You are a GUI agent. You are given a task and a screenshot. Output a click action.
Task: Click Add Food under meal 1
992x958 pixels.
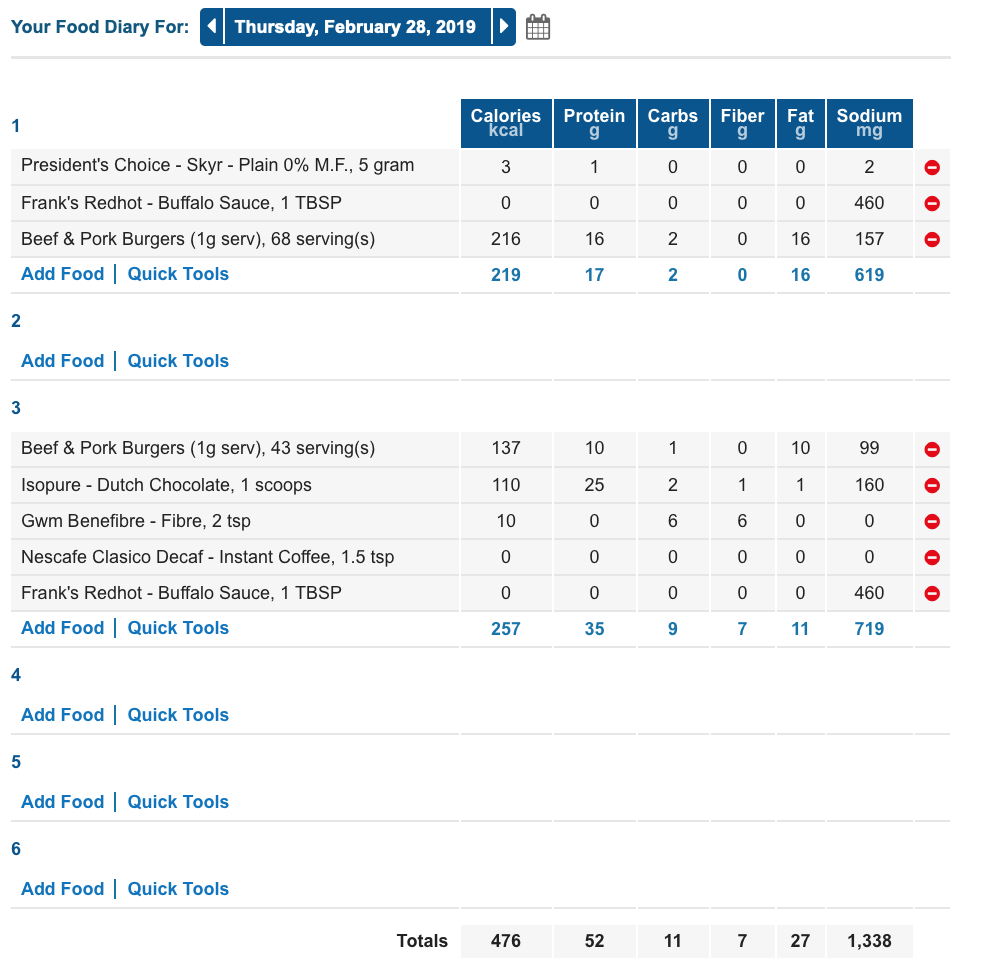[63, 274]
